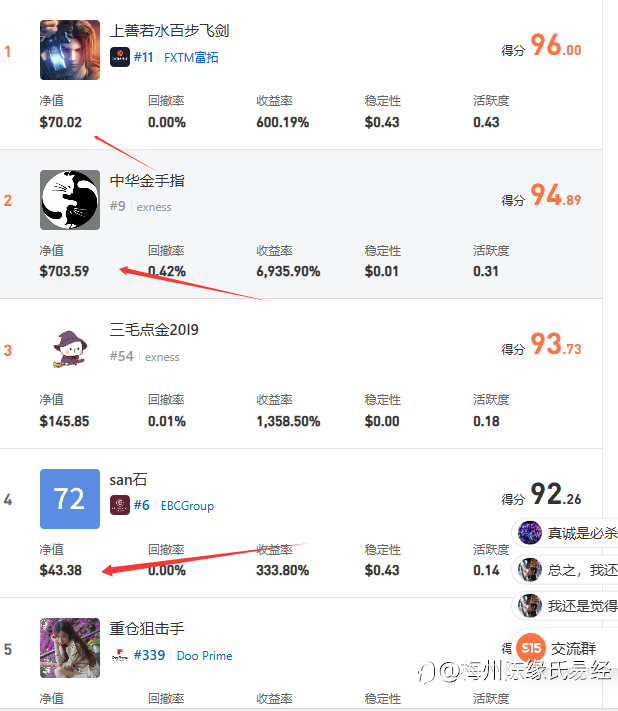
Task: Open 上善若水百步飞剑 trader avatar
Action: 70,50
